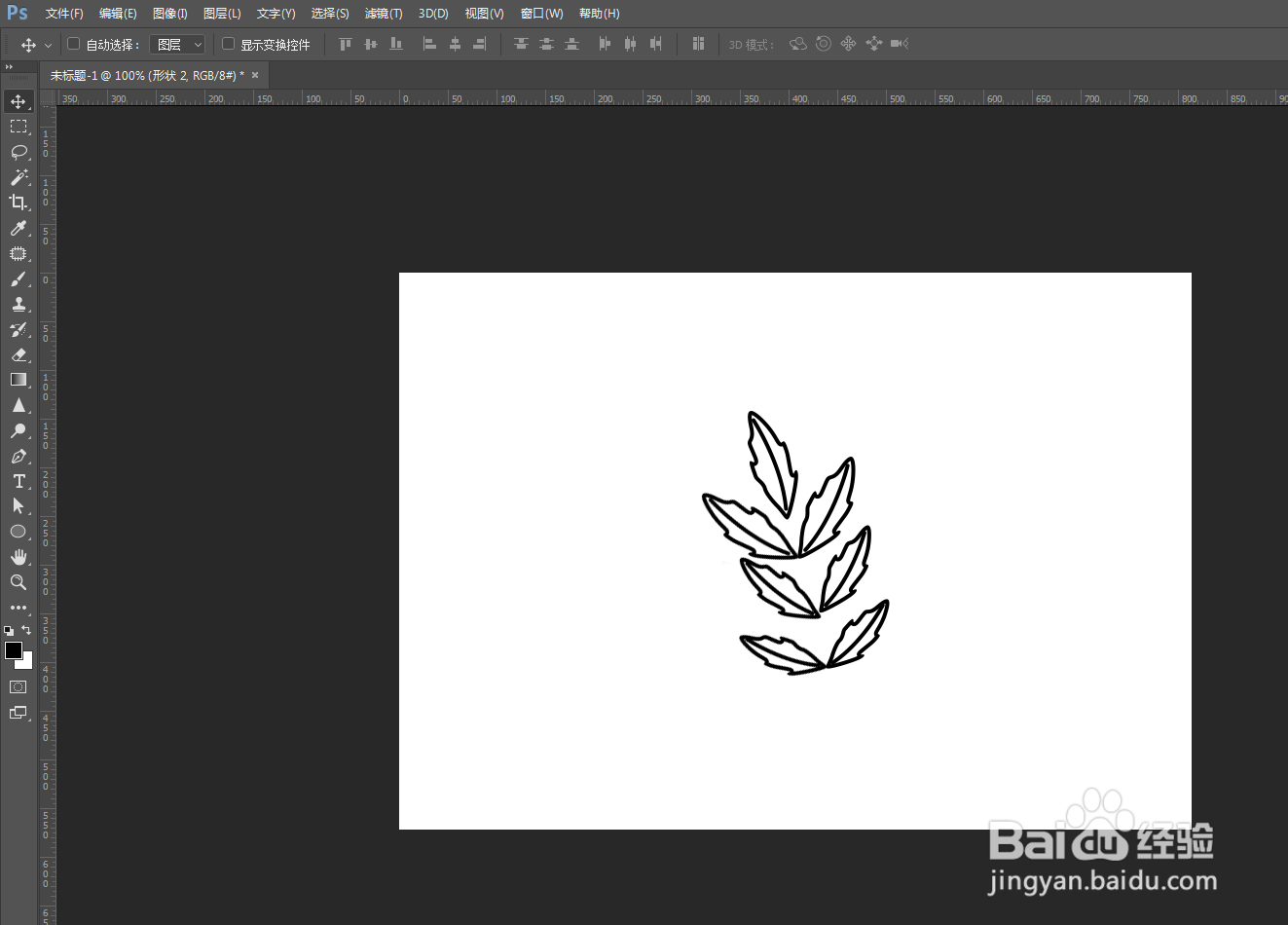Expand the toolbox double-arrow toggle
The width and height of the screenshot is (1288, 925).
pos(9,67)
